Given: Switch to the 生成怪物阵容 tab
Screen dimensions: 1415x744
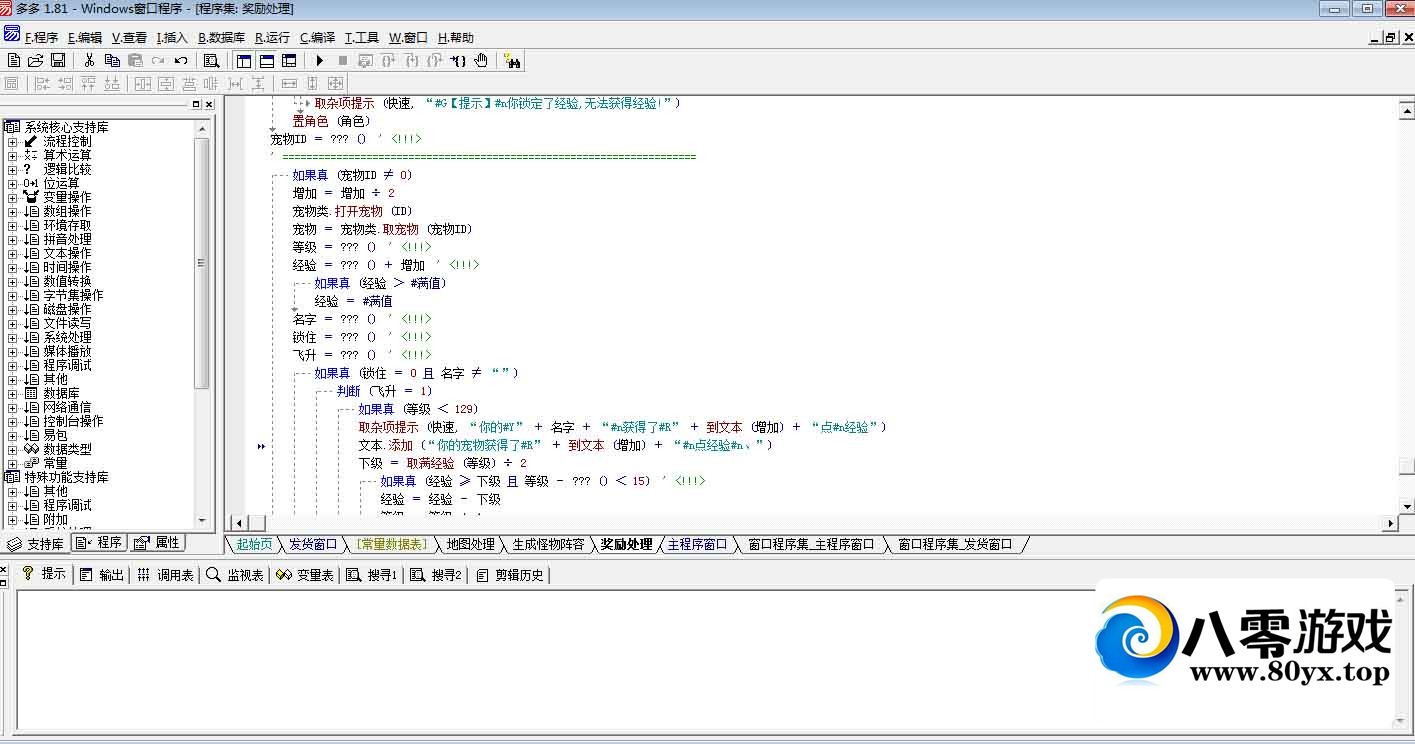Looking at the screenshot, I should pyautogui.click(x=548, y=544).
